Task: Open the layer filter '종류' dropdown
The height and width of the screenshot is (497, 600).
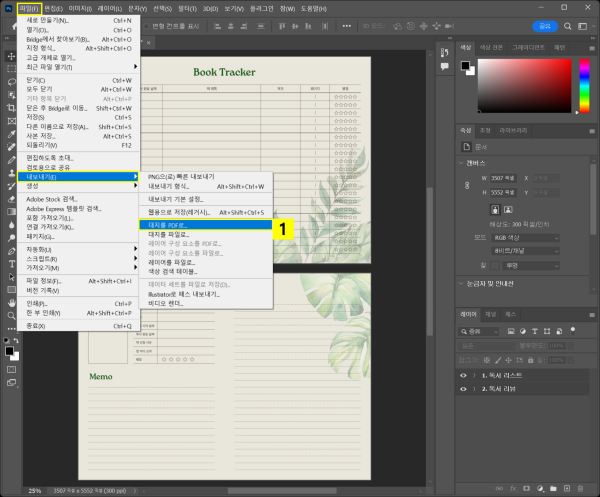Action: pos(478,331)
